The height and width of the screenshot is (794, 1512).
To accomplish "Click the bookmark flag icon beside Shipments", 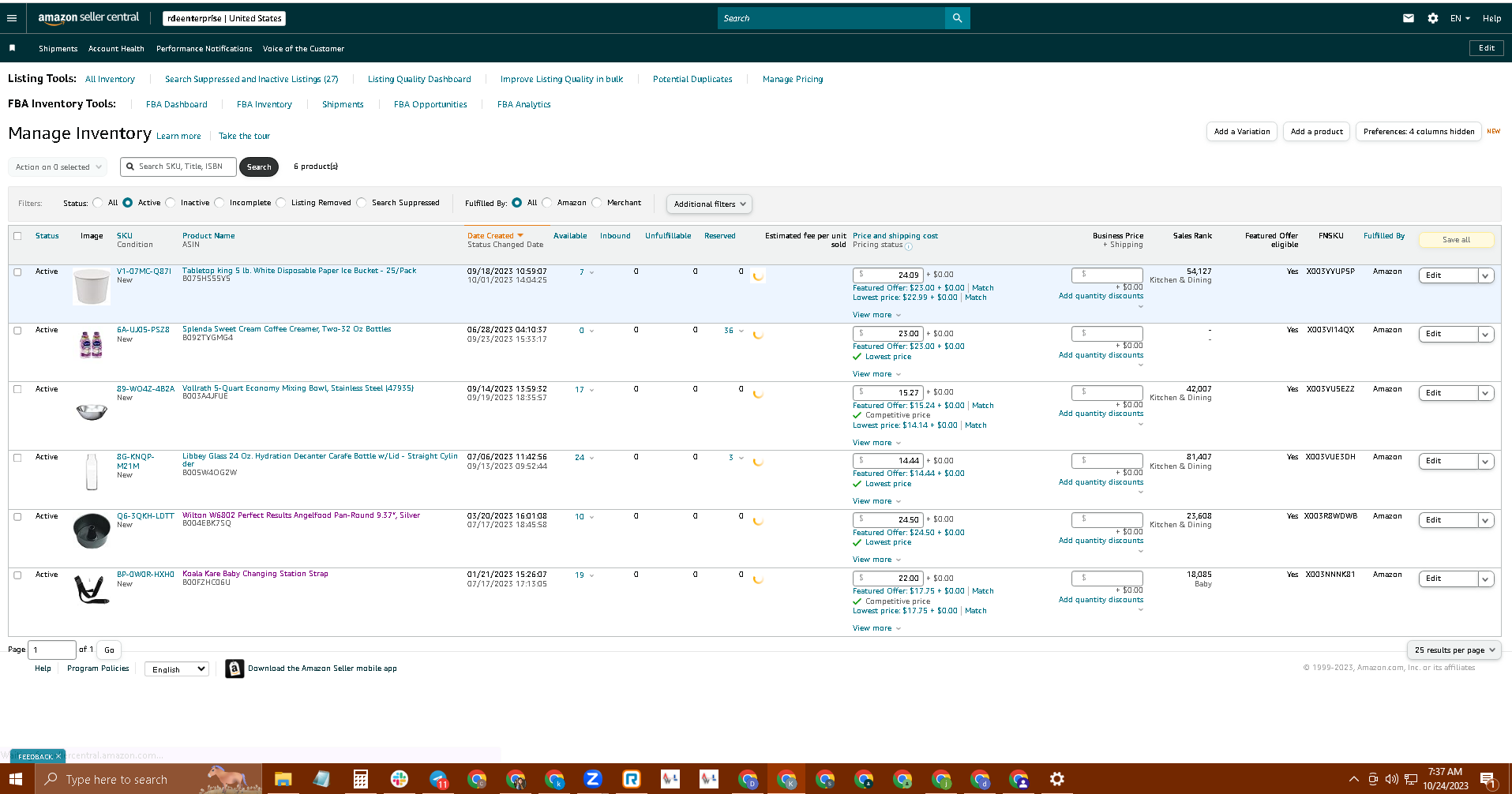I will tap(12, 48).
